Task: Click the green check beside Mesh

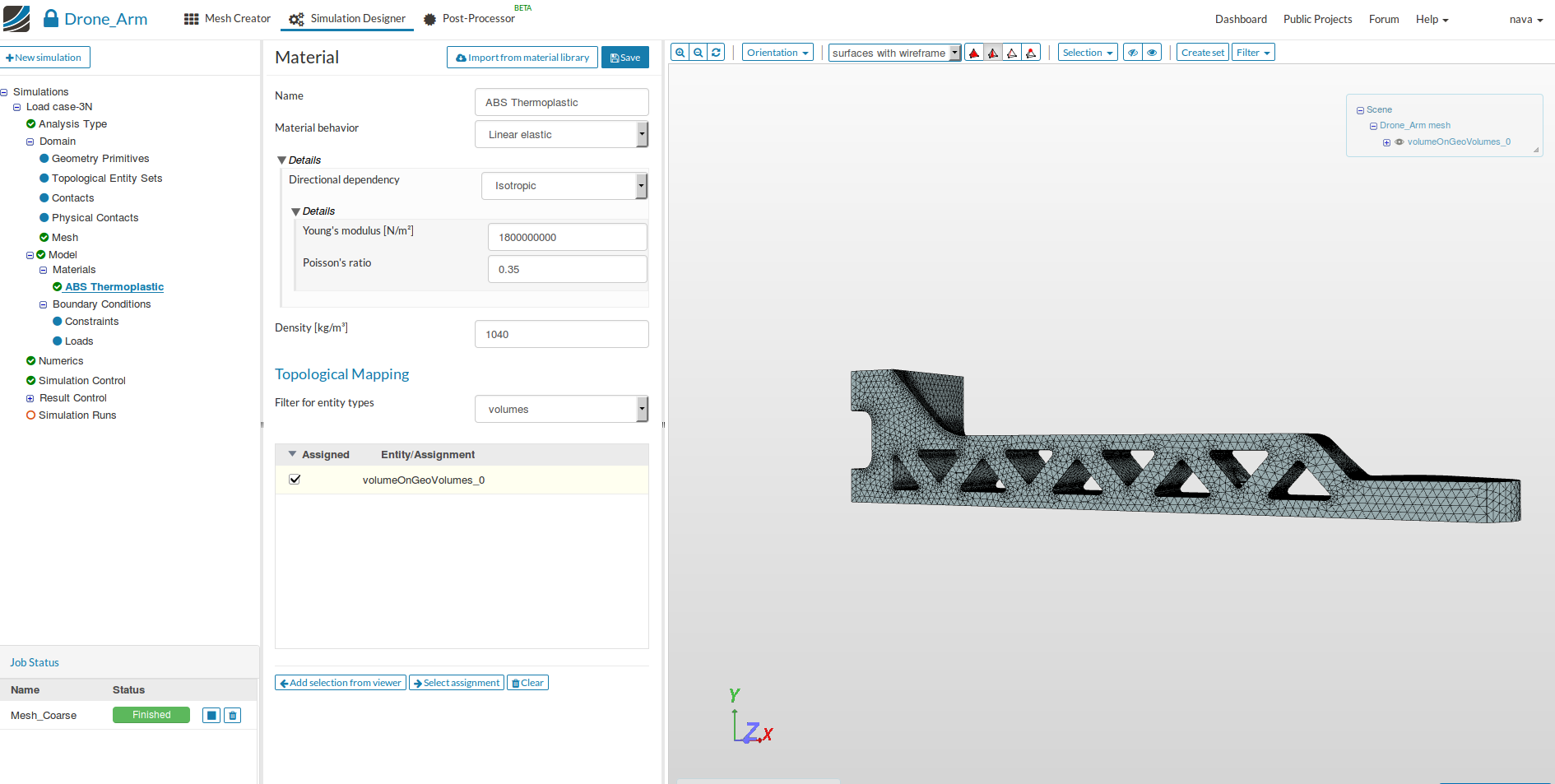Action: coord(44,237)
